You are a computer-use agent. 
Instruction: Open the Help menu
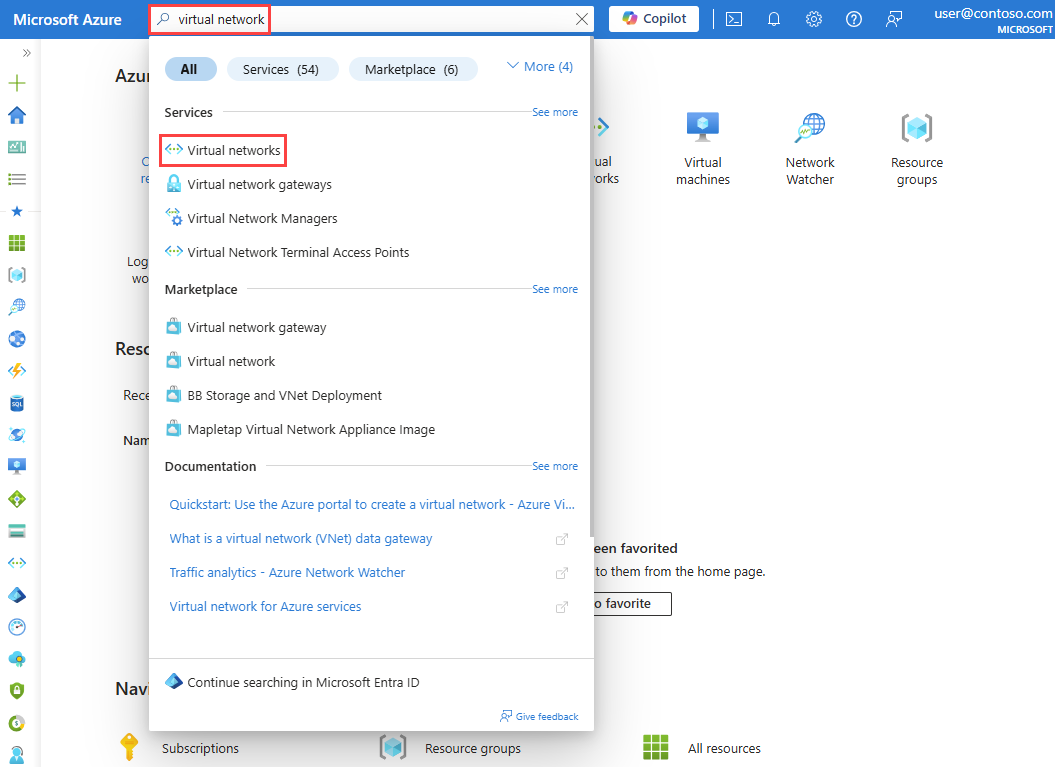point(853,19)
